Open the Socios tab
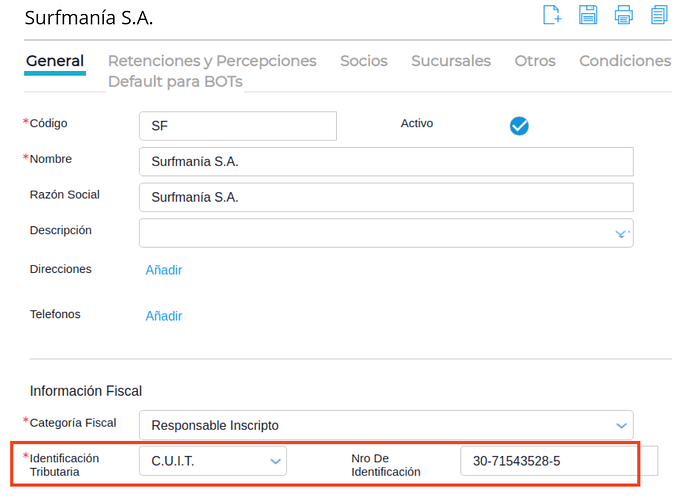The height and width of the screenshot is (499, 689). (363, 61)
